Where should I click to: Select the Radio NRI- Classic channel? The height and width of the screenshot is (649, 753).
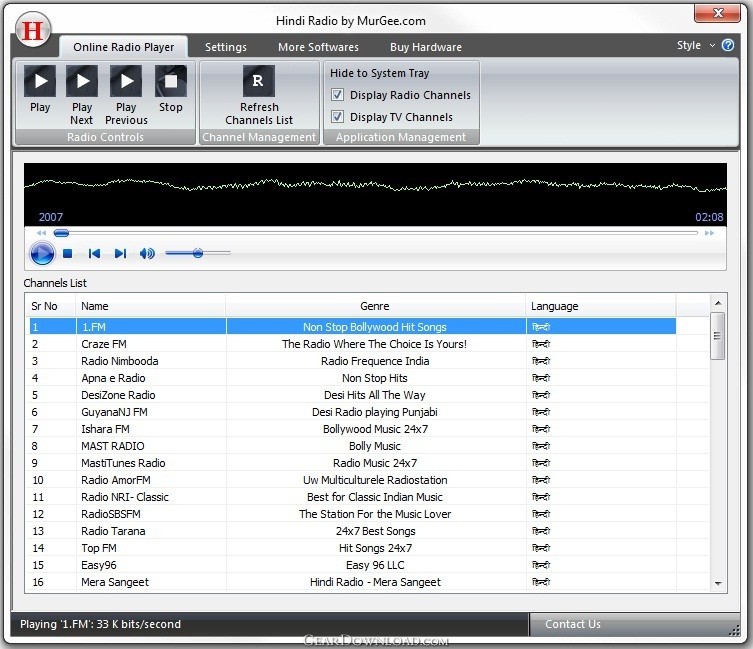tap(352, 497)
